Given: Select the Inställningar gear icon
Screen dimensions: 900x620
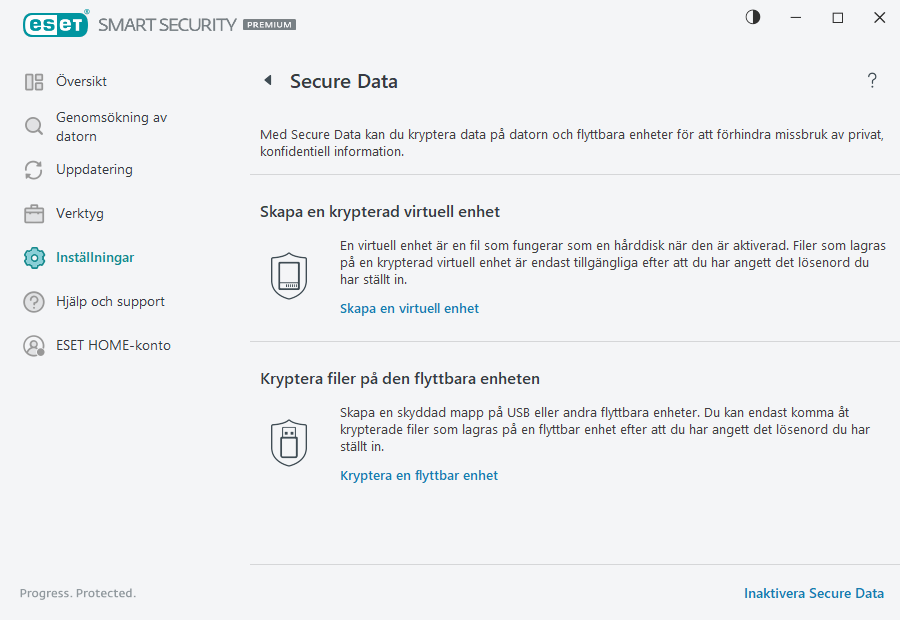Looking at the screenshot, I should point(33,257).
